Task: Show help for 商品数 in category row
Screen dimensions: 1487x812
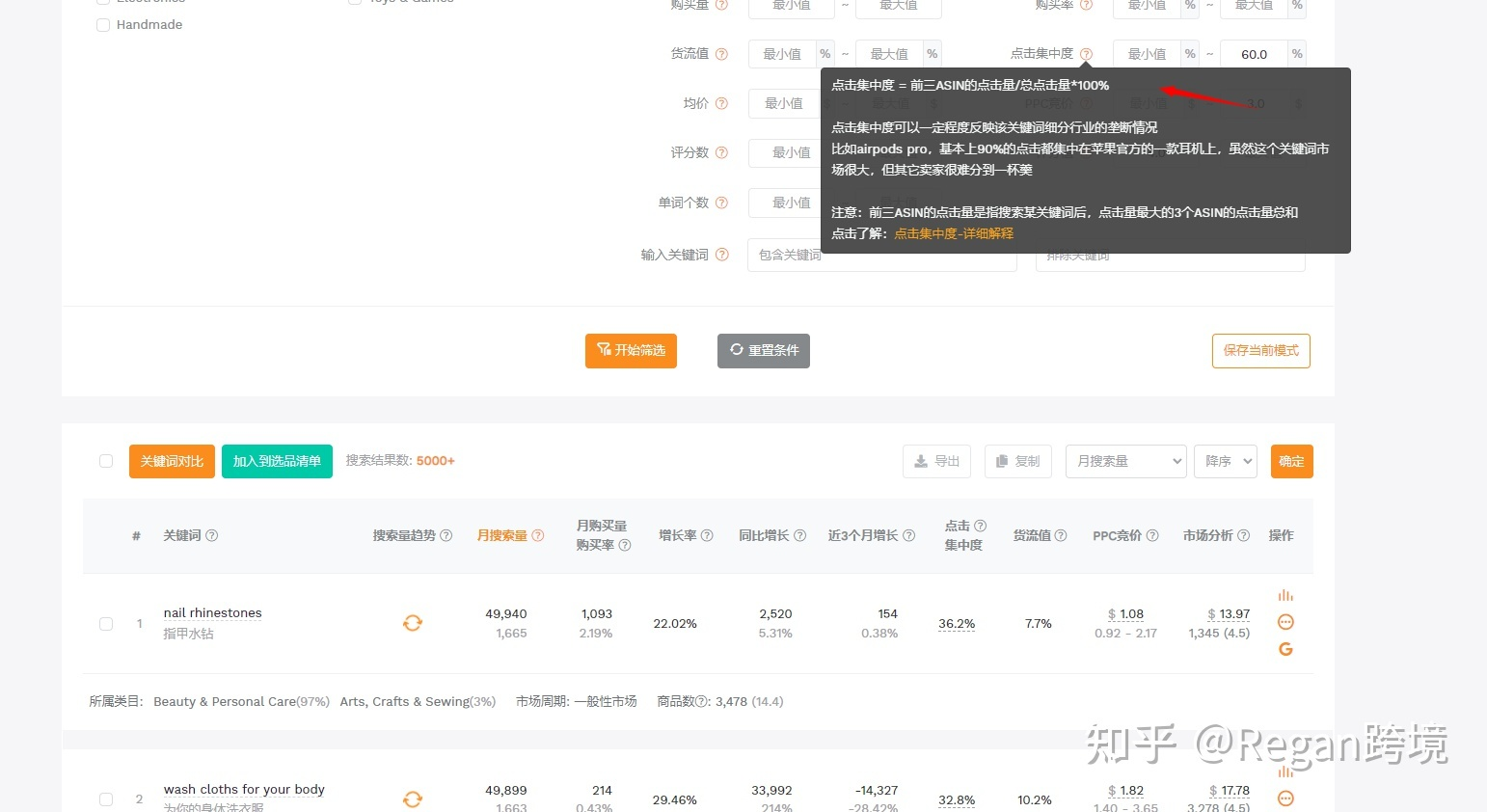Action: [x=703, y=702]
